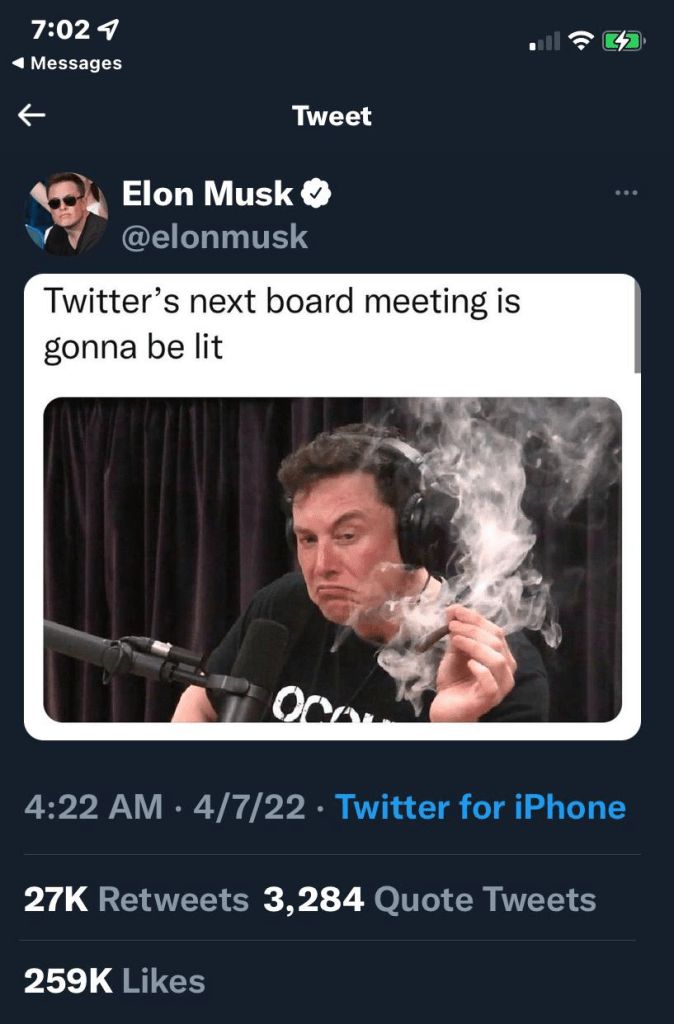Image resolution: width=674 pixels, height=1024 pixels.
Task: Open the @elonmusk handle
Action: [215, 238]
